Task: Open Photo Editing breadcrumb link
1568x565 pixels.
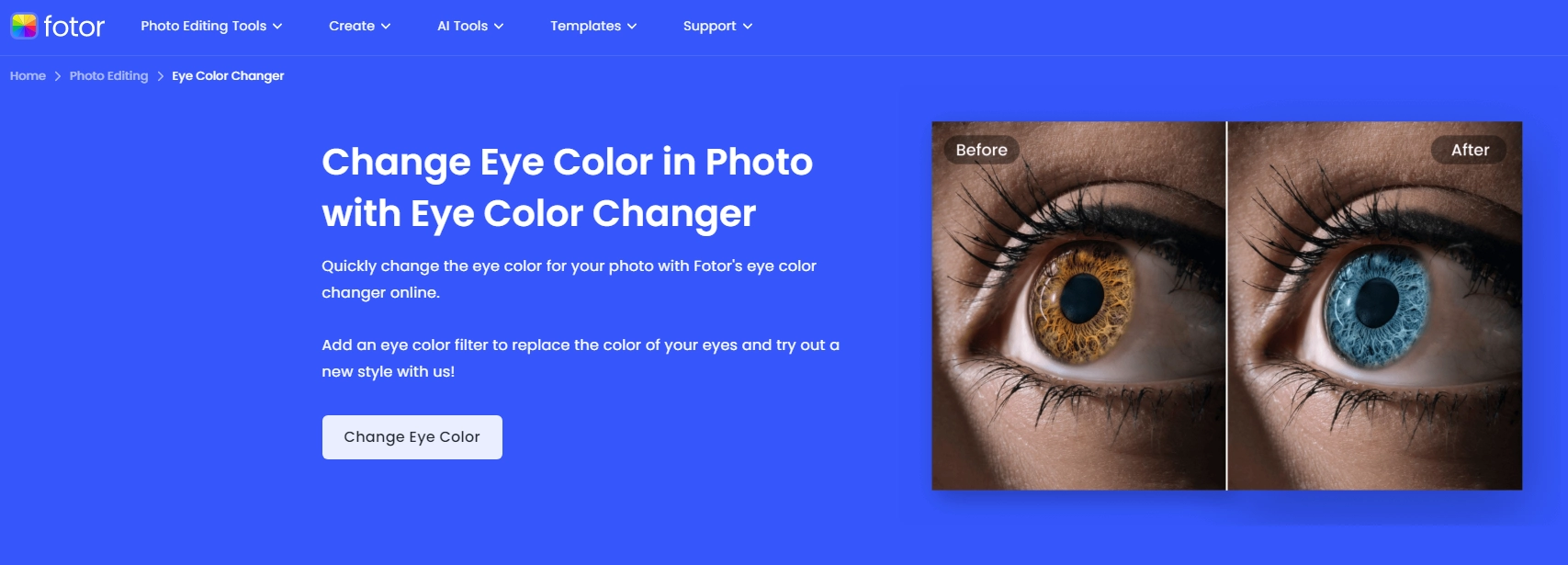Action: pyautogui.click(x=108, y=76)
